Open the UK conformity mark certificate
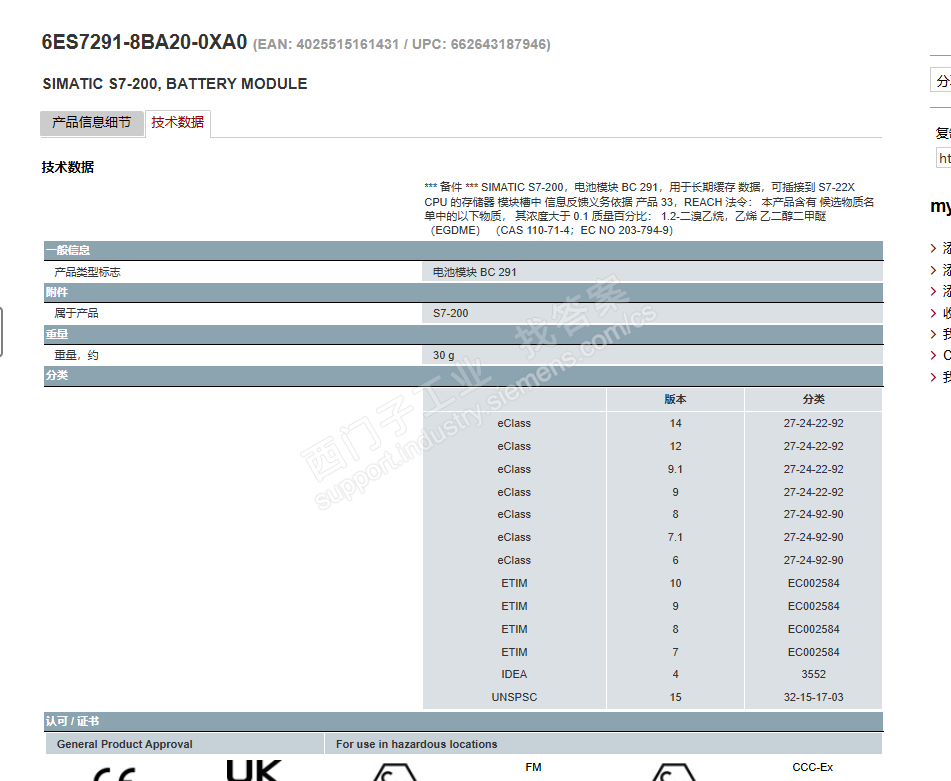Screen dimensions: 951x781 point(254,770)
